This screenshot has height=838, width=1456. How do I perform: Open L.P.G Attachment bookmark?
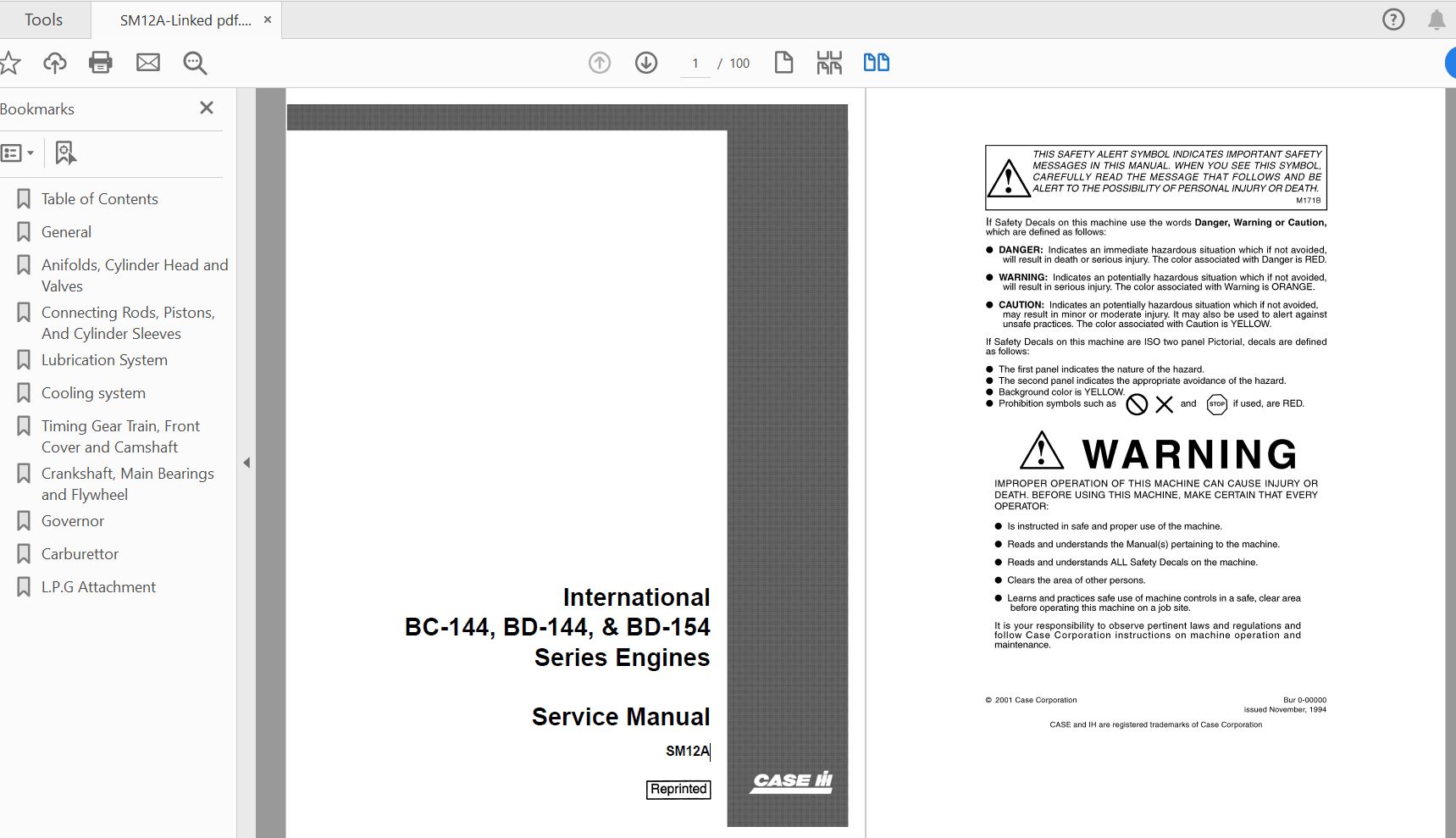click(x=99, y=587)
